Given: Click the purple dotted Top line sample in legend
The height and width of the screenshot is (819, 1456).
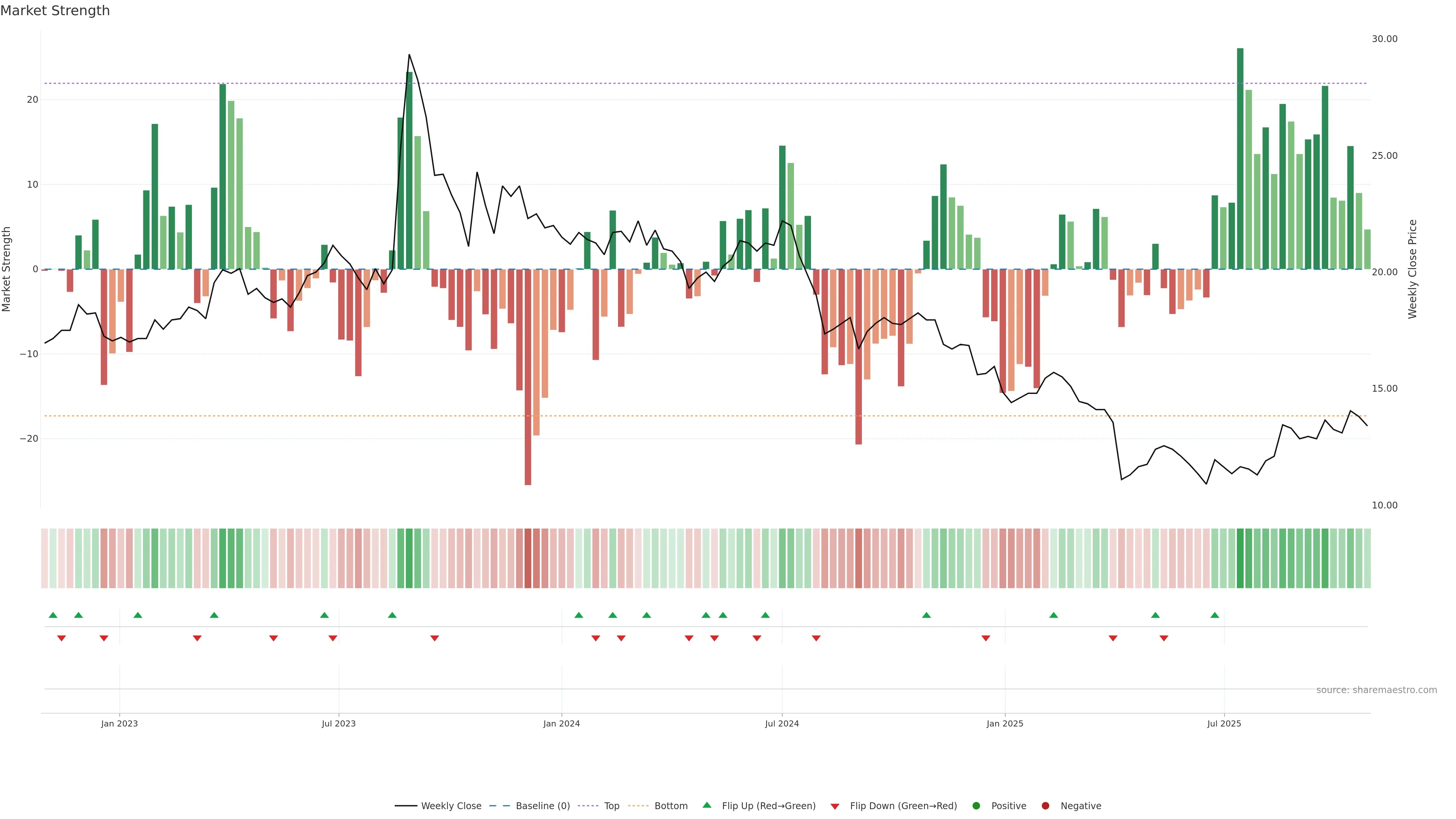Looking at the screenshot, I should [588, 806].
